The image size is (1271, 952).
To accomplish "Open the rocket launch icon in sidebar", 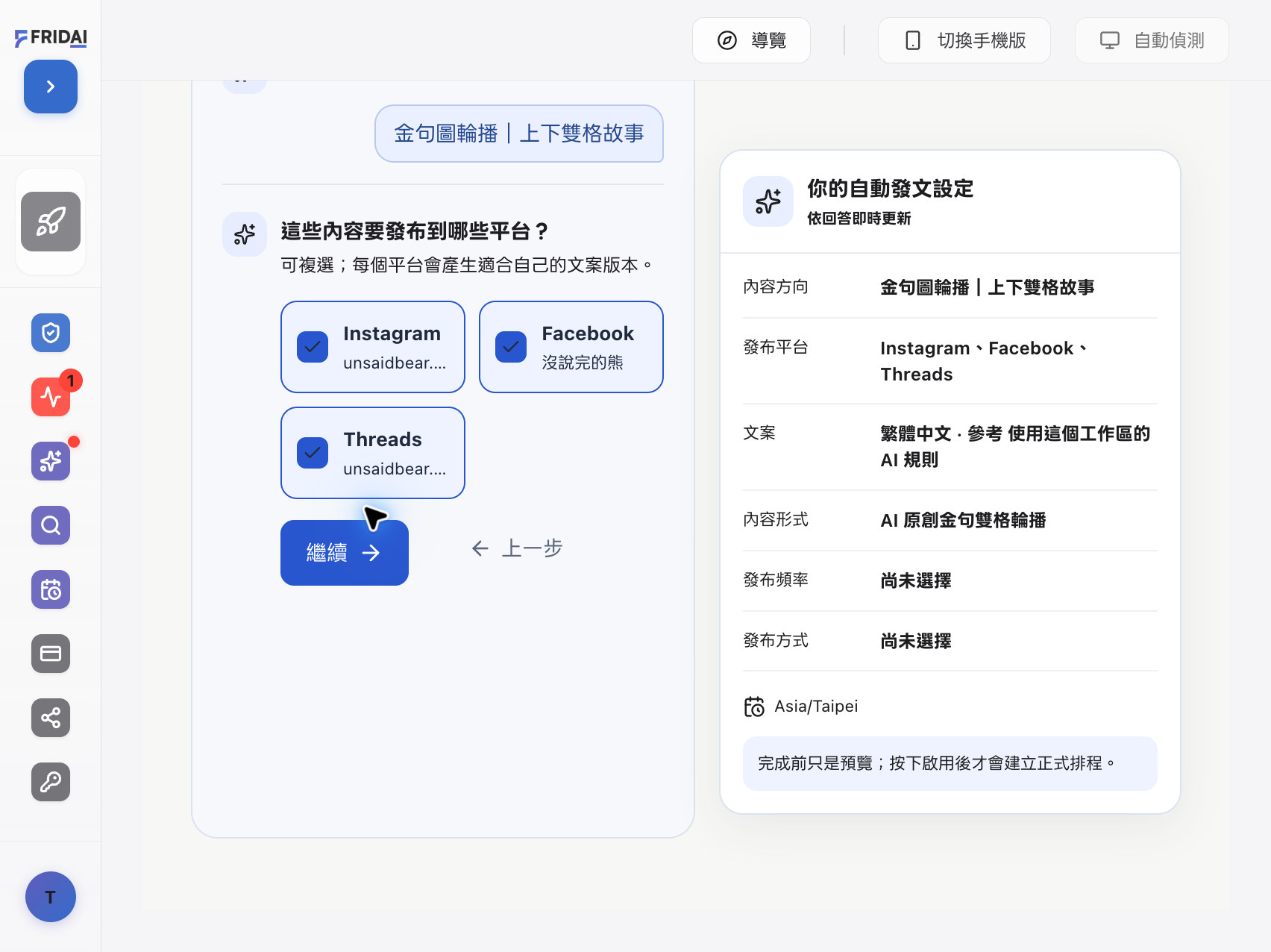I will [51, 222].
